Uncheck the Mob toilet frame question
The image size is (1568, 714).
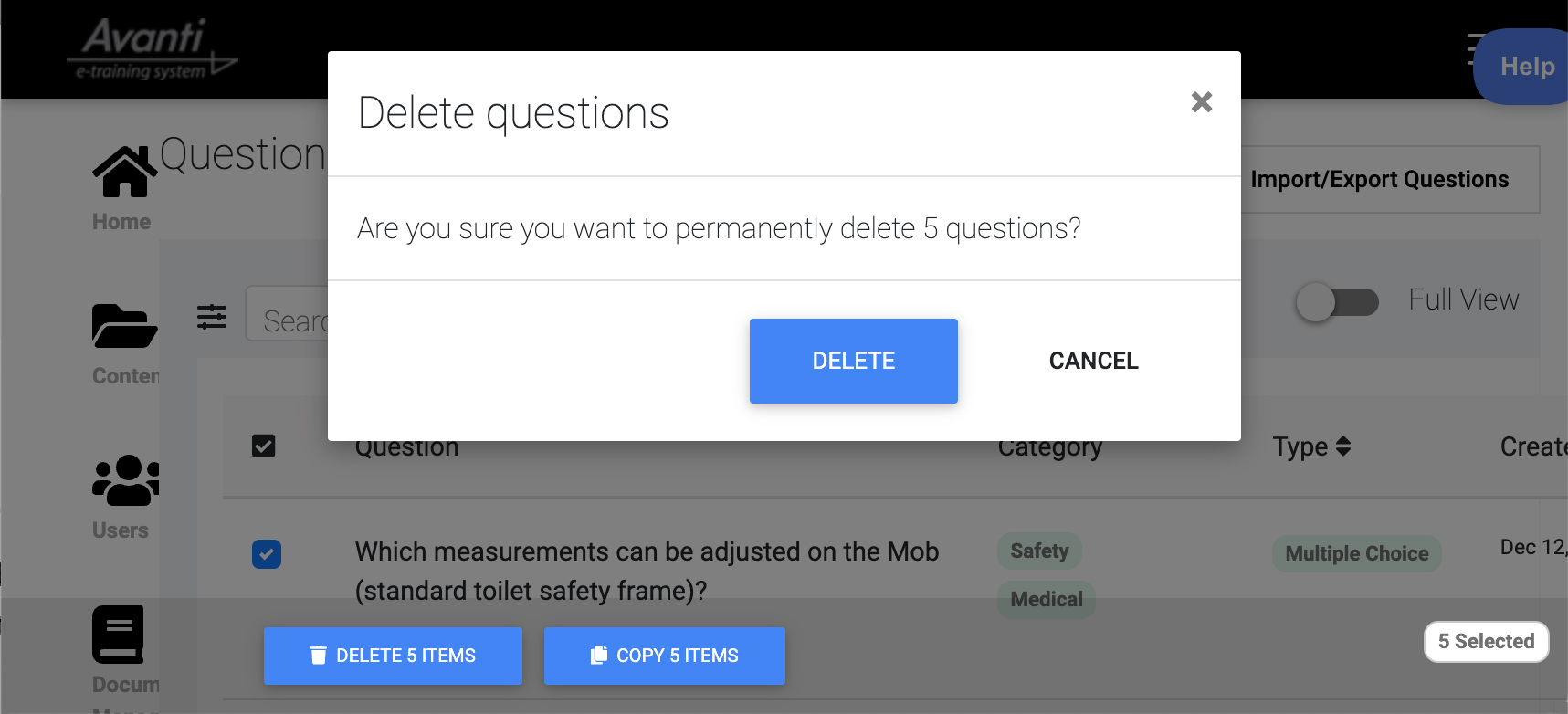[267, 554]
